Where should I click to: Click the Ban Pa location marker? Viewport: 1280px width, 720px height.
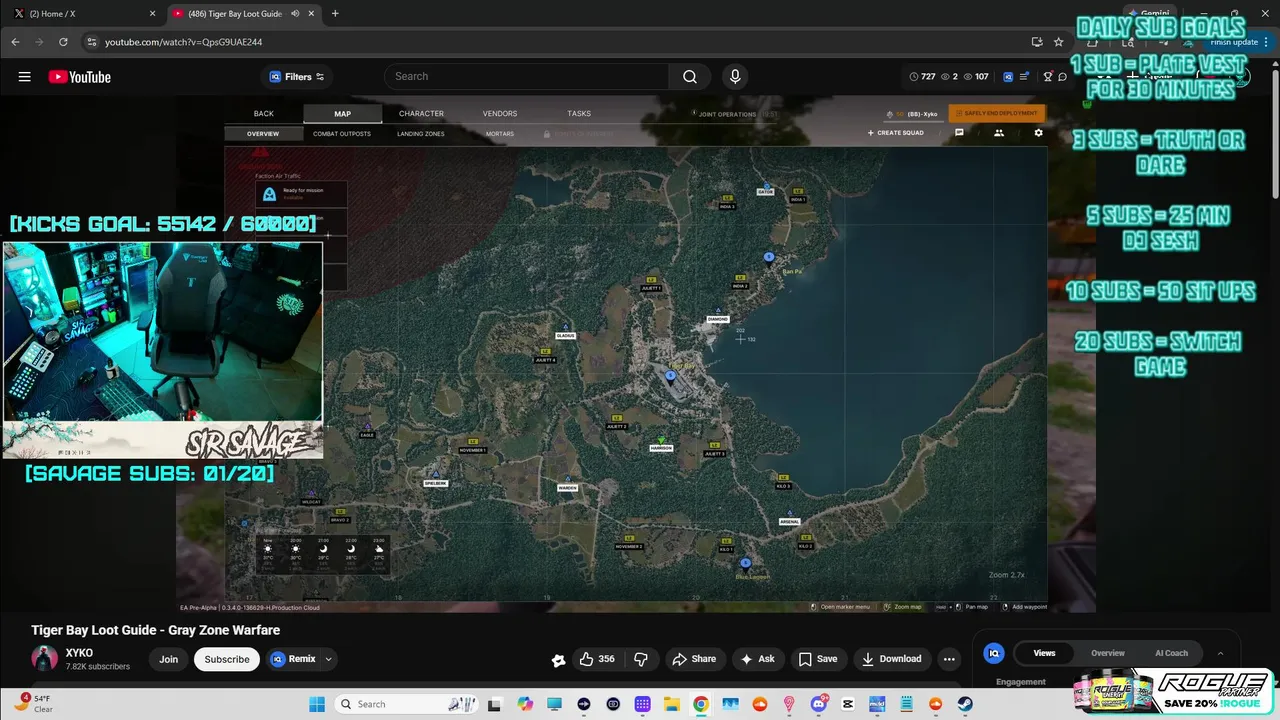(769, 258)
